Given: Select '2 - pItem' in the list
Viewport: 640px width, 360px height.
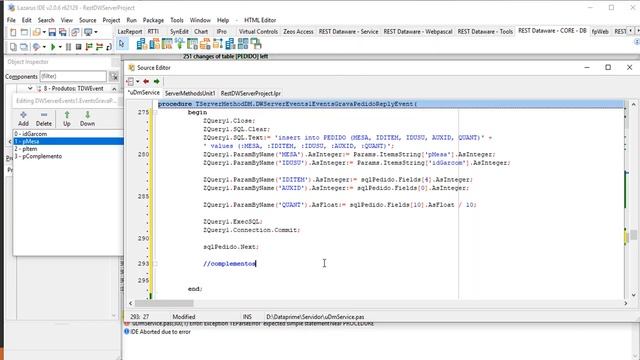Looking at the screenshot, I should [x=68, y=149].
